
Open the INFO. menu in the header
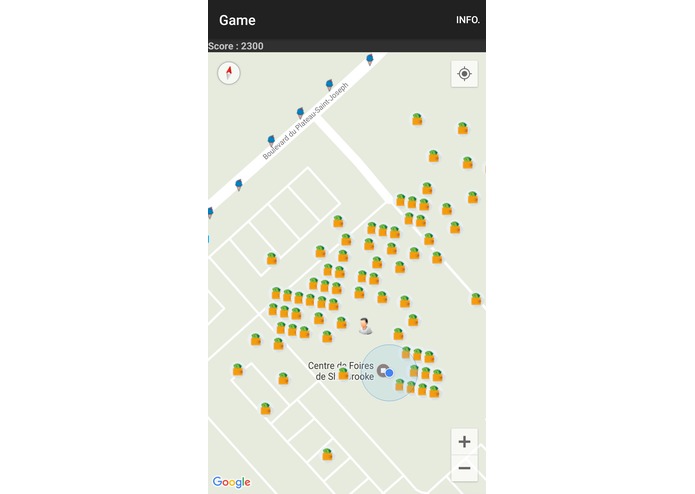[468, 20]
